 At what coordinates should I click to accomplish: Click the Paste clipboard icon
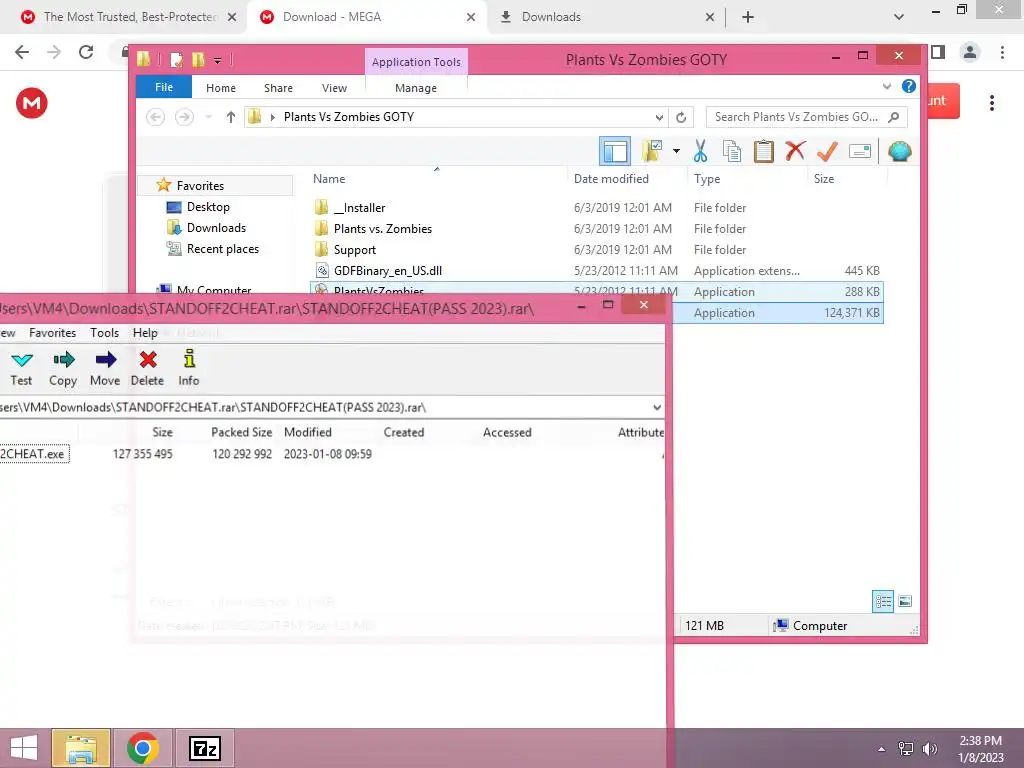tap(763, 151)
